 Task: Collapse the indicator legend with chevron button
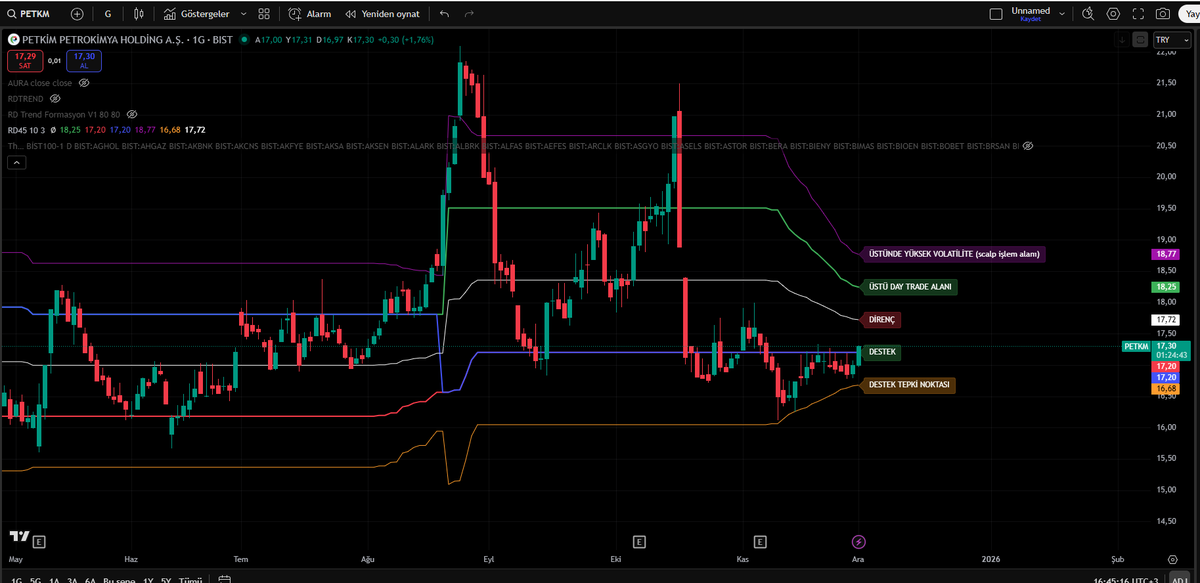pyautogui.click(x=16, y=163)
